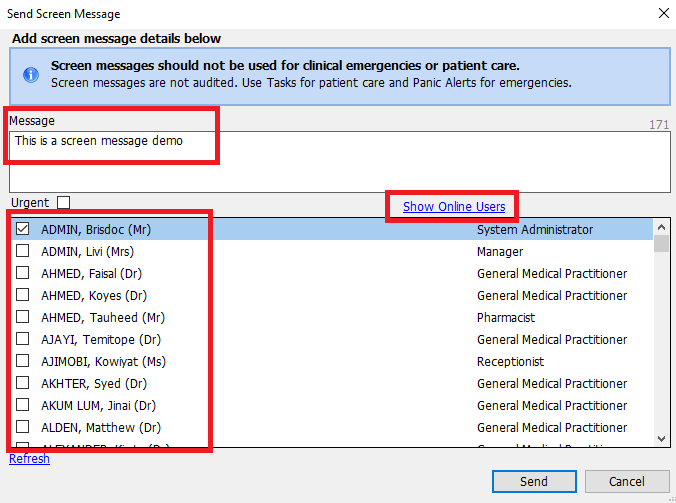Click the blue information icon in banner
The height and width of the screenshot is (503, 676).
31,75
